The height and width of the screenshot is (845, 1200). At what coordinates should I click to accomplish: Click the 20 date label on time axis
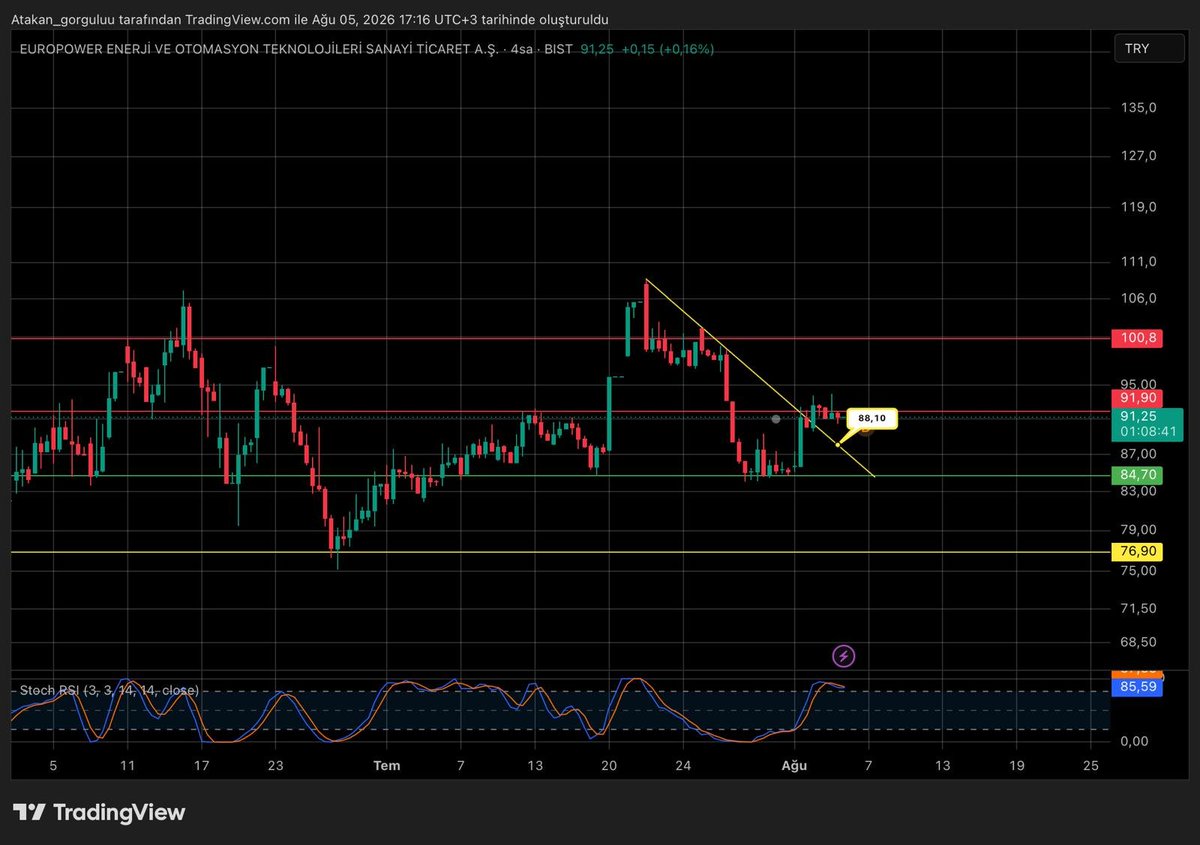608,766
